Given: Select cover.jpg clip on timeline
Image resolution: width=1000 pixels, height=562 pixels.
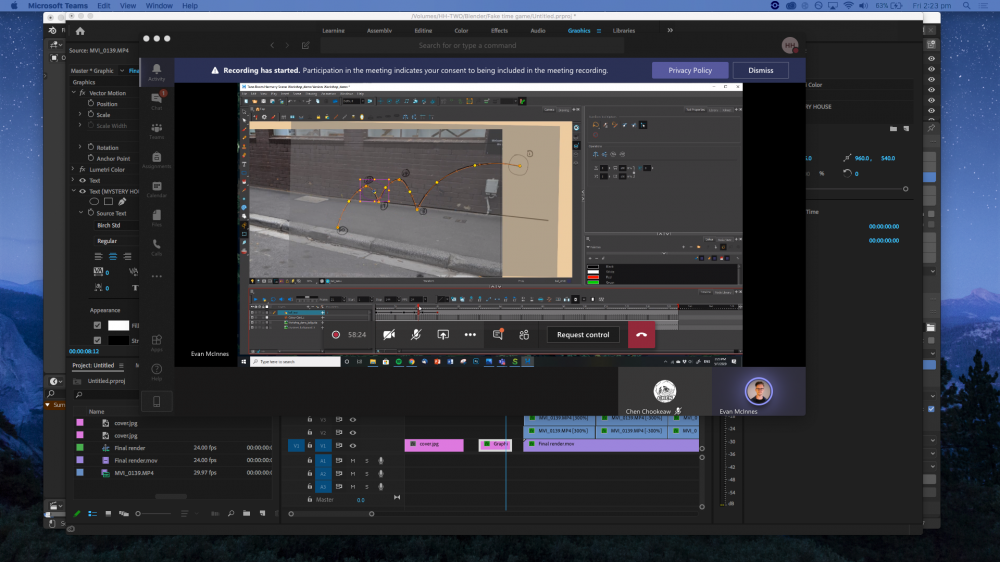Looking at the screenshot, I should 434,445.
